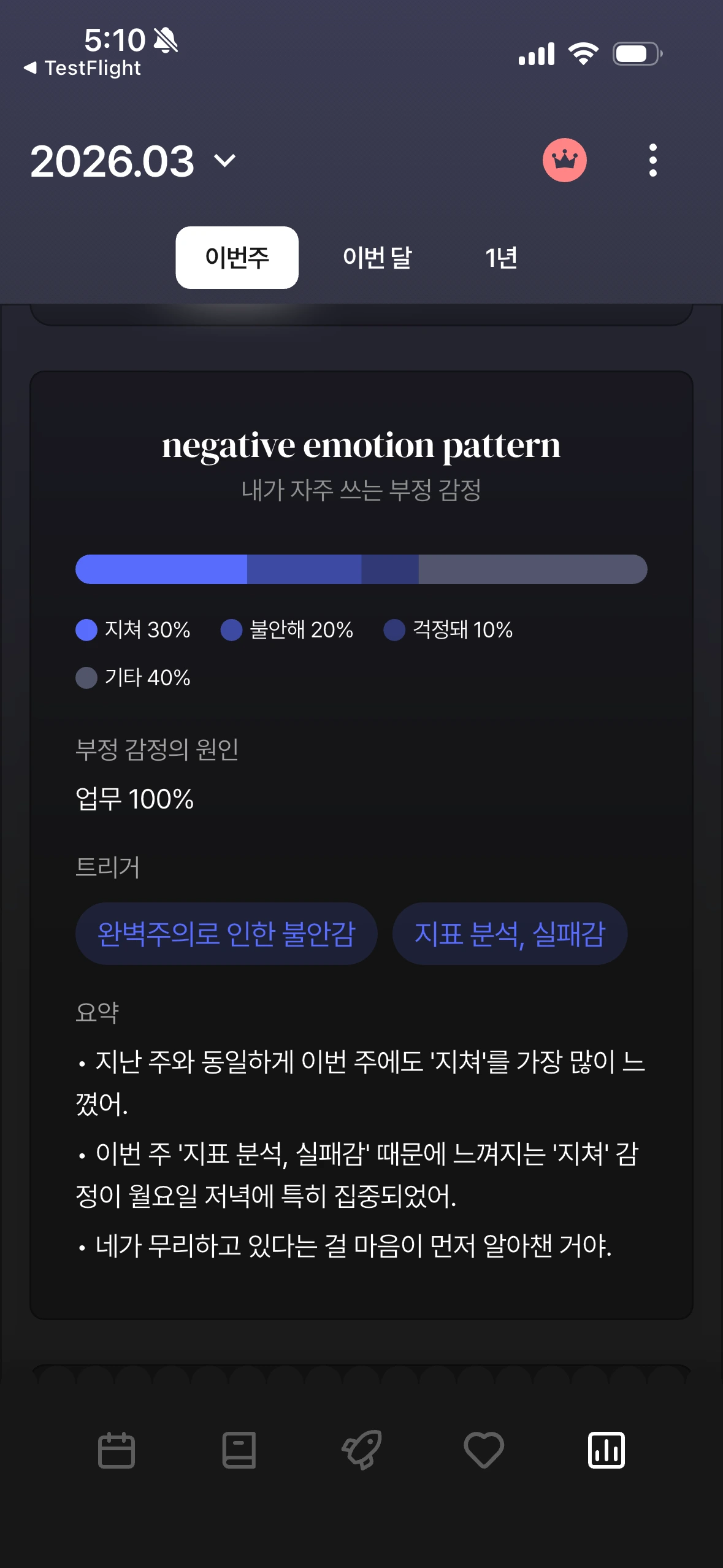Tap the 업무 100% cause text
The image size is (723, 1568).
click(134, 799)
